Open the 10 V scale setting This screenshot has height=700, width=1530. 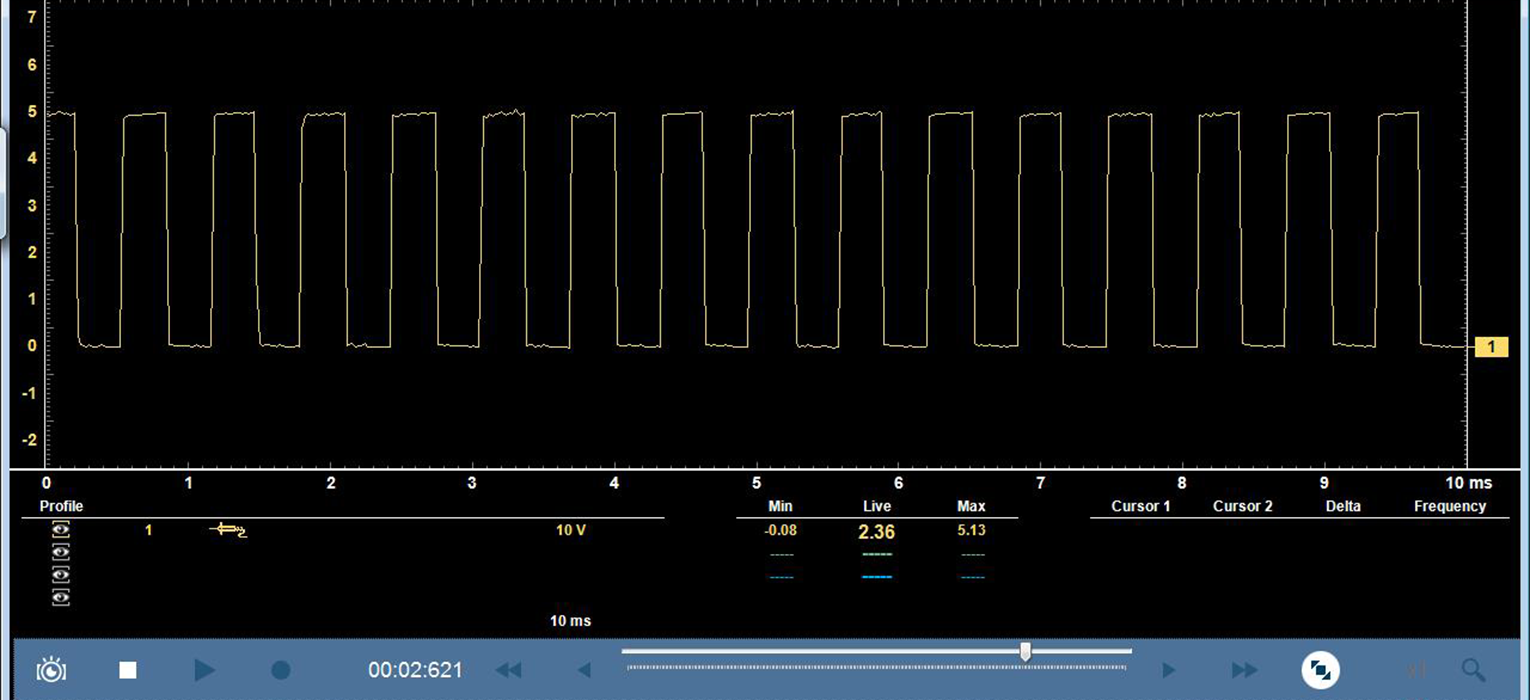pos(571,530)
